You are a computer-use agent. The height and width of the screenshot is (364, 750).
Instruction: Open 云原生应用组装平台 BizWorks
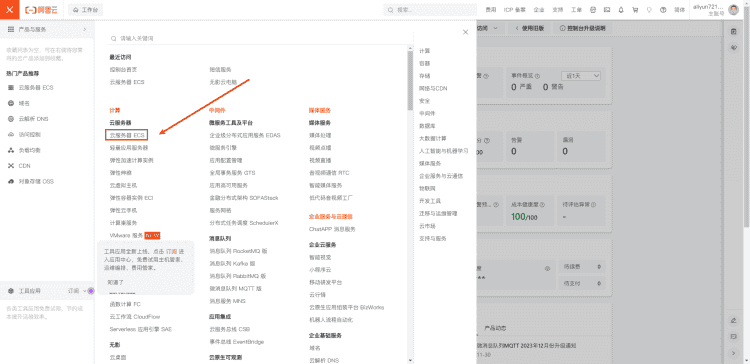coord(347,307)
